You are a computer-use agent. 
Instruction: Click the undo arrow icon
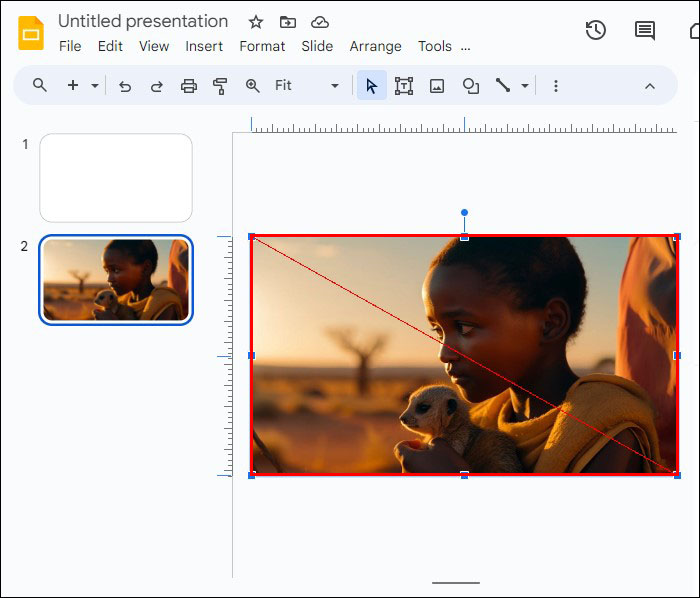125,86
